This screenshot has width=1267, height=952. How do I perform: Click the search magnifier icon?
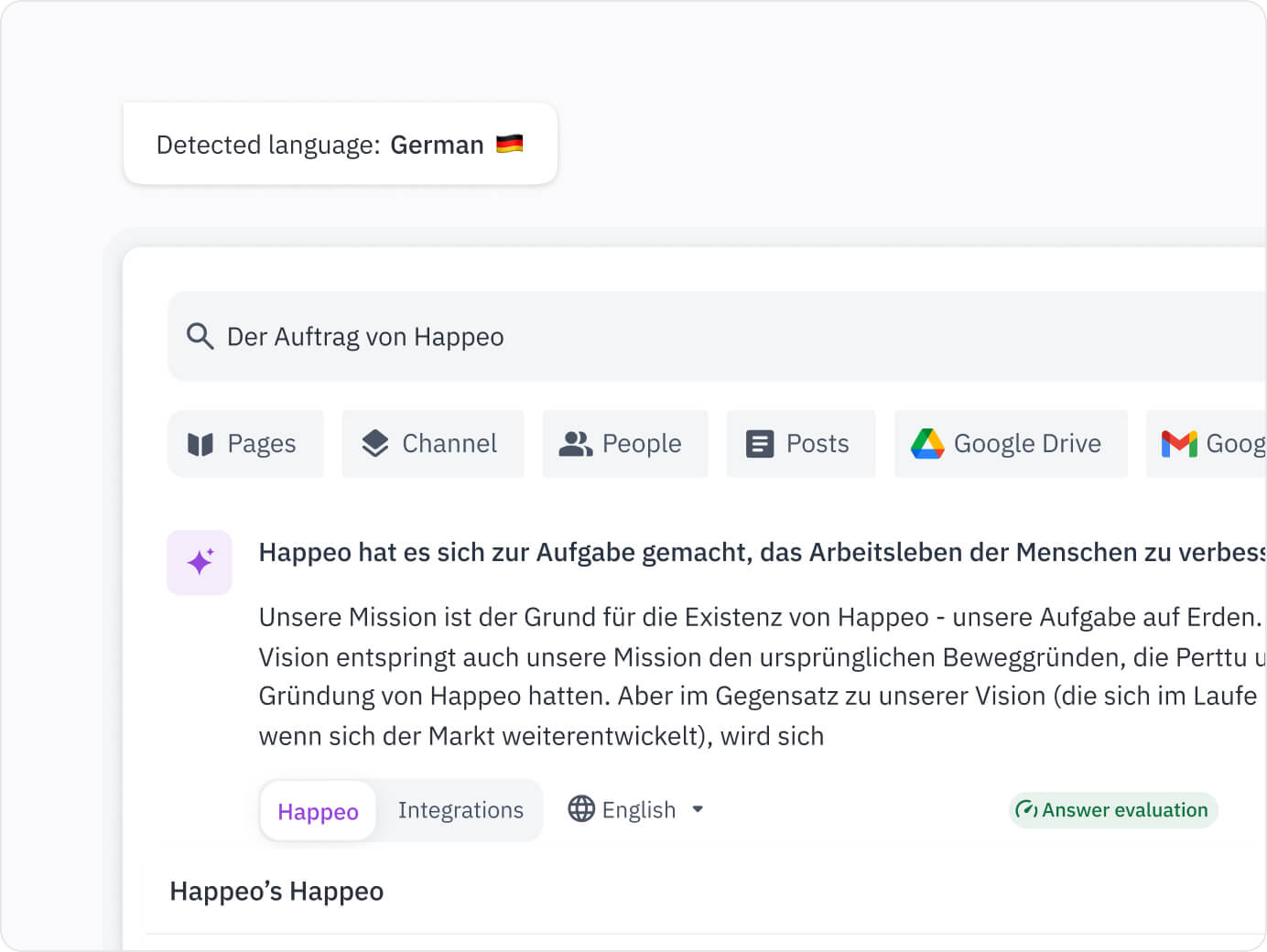[200, 336]
